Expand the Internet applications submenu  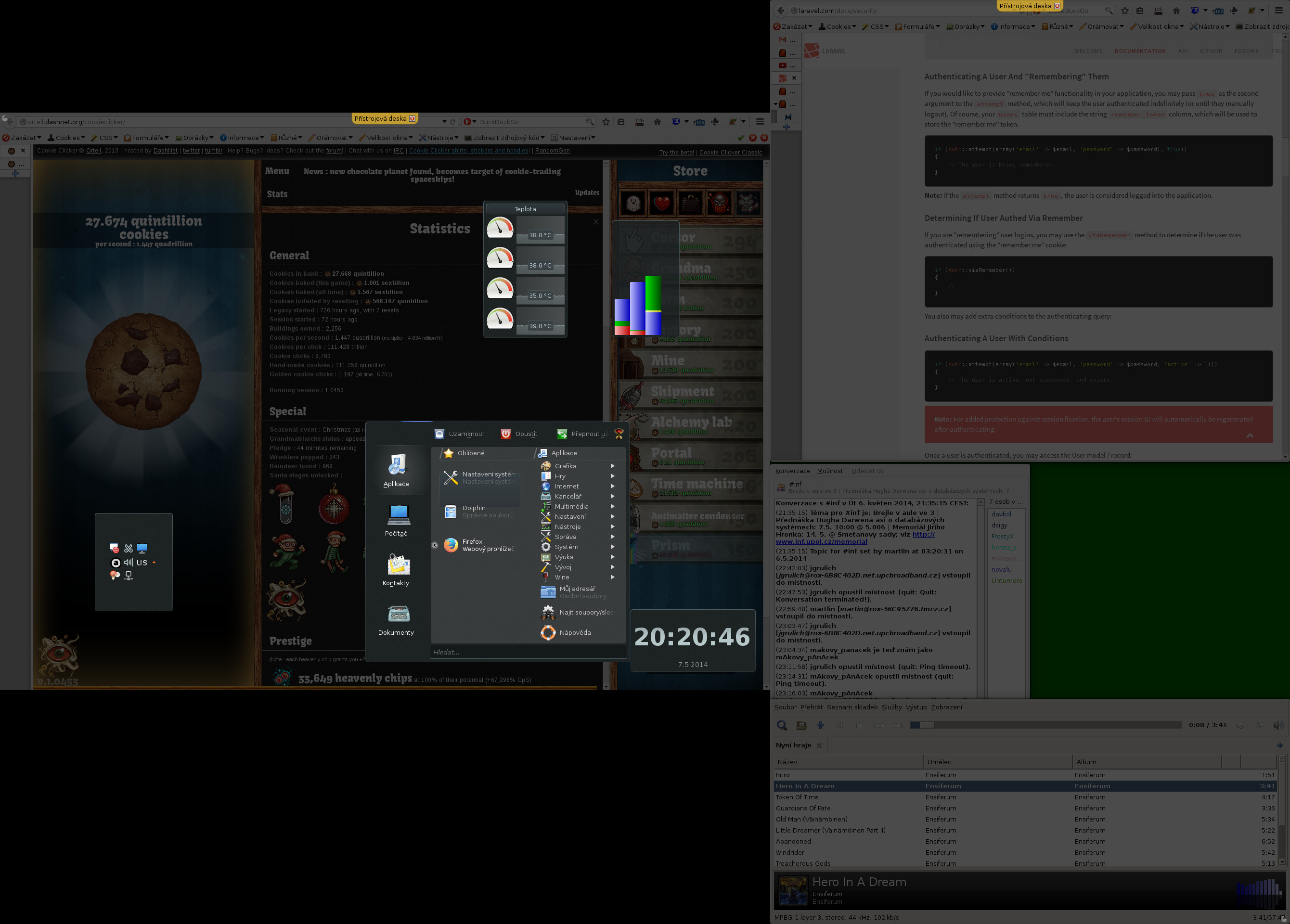click(x=579, y=486)
